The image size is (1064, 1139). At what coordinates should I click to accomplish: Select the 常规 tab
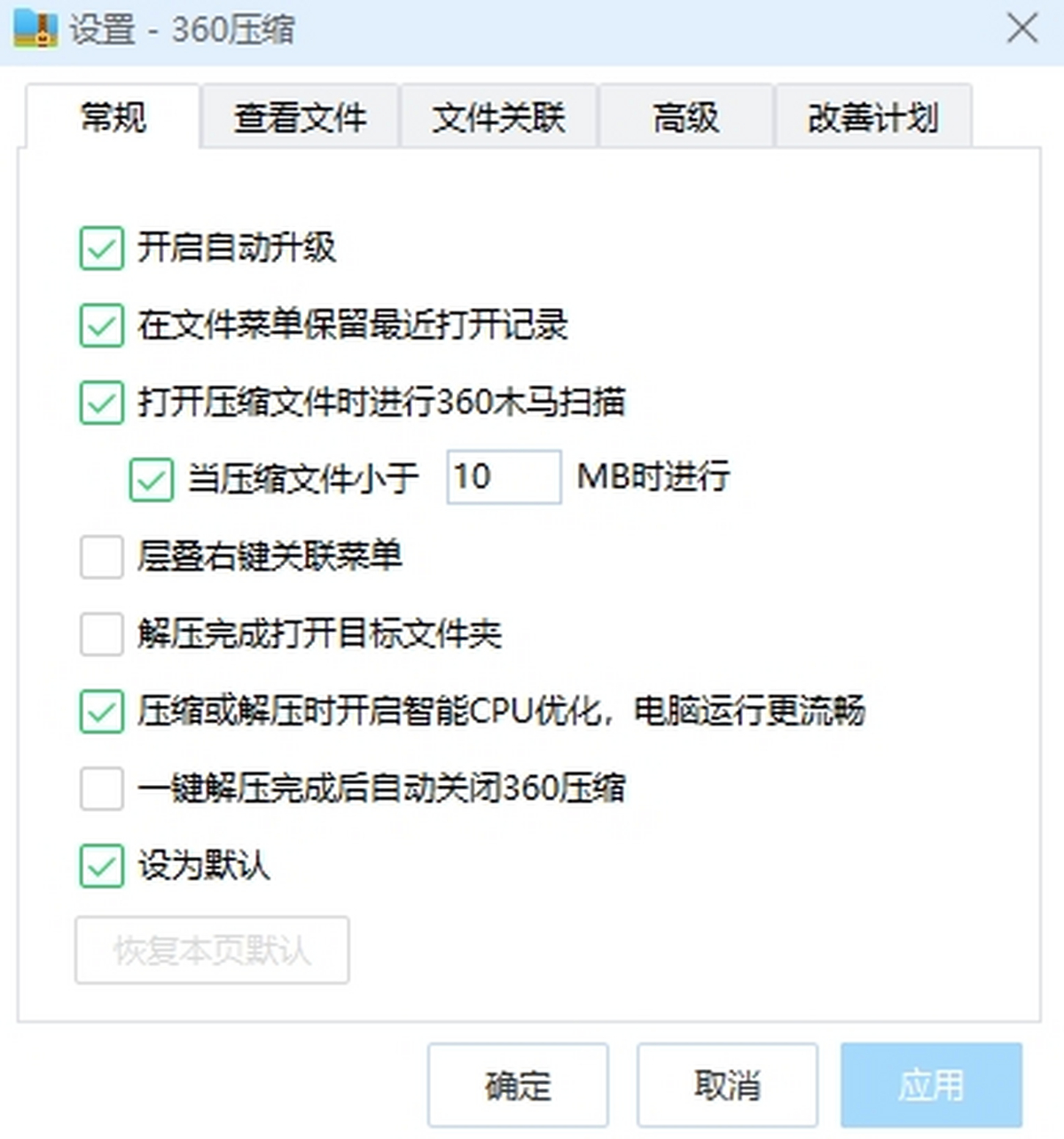pyautogui.click(x=113, y=117)
